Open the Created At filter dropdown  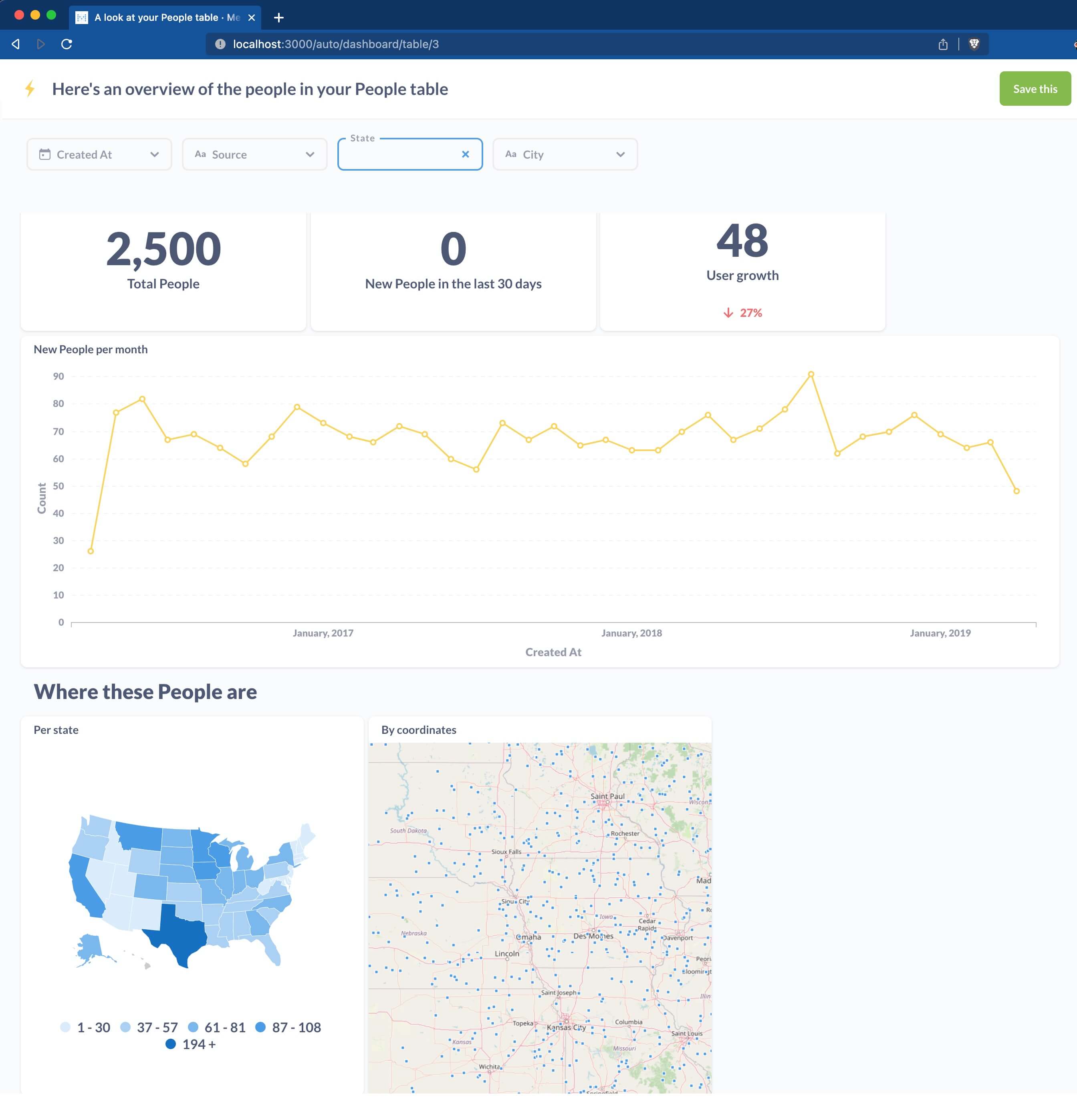tap(154, 154)
